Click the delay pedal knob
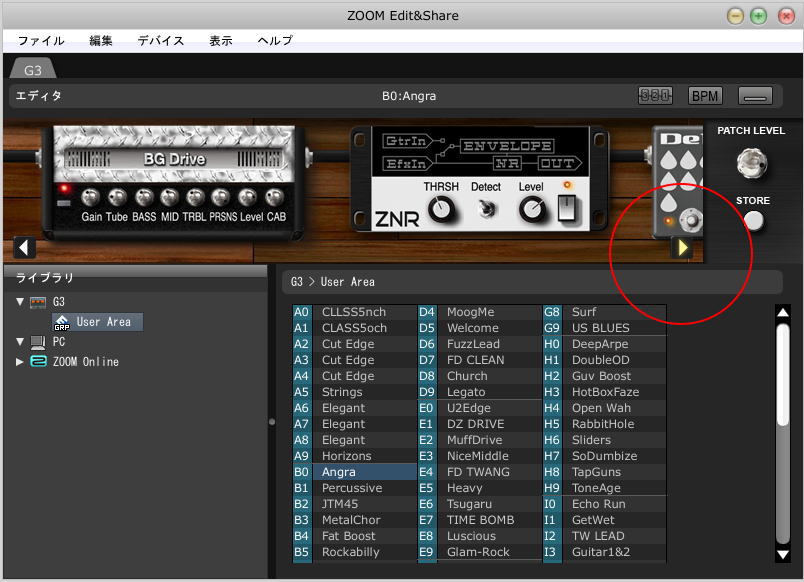804x582 pixels. coord(692,219)
